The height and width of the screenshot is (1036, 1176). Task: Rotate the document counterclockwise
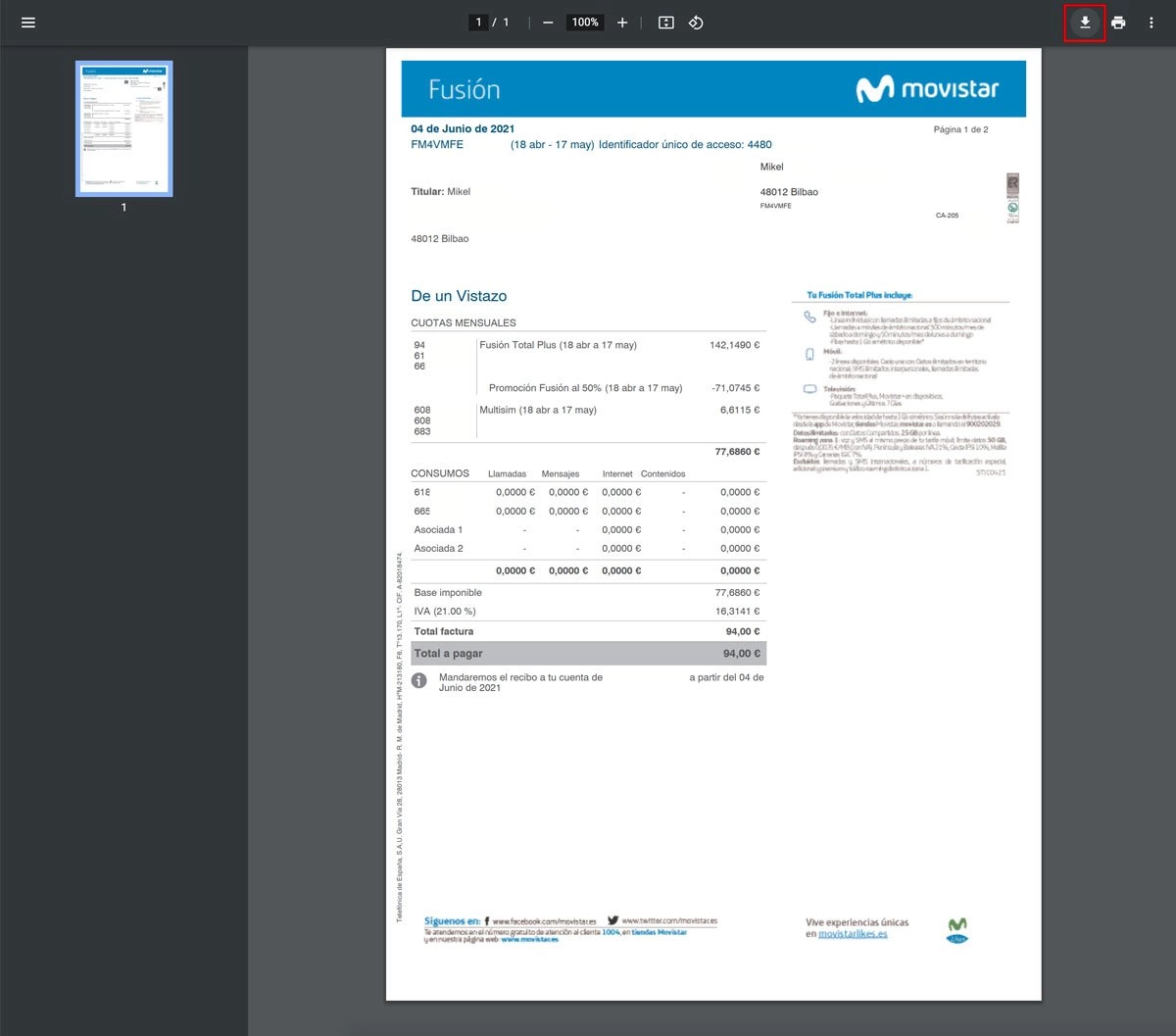pyautogui.click(x=696, y=23)
